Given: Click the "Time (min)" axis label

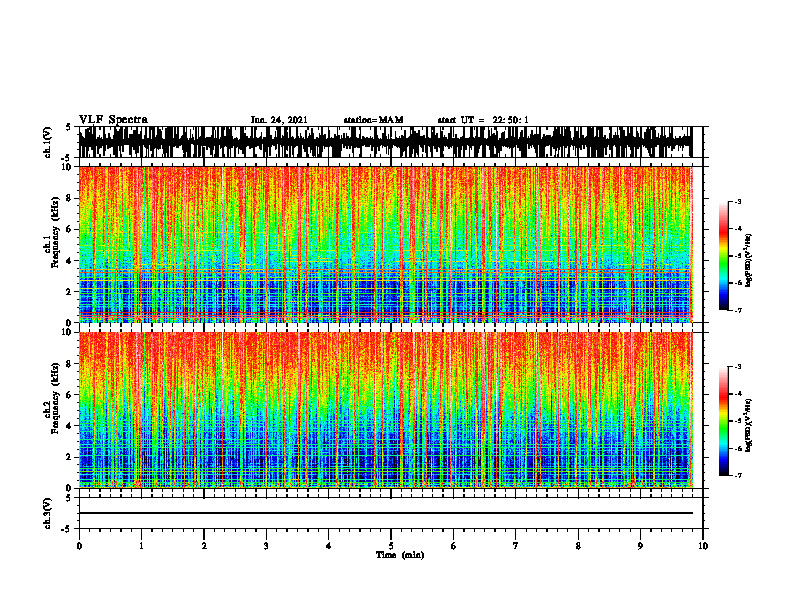Looking at the screenshot, I should click(400, 555).
